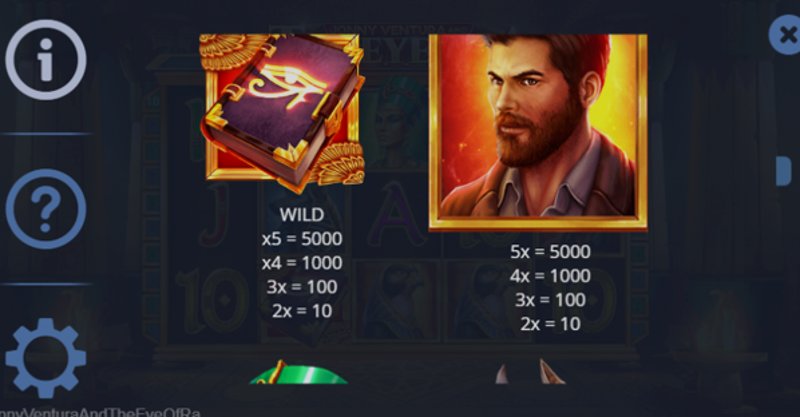800x417 pixels.
Task: Click the wild x4 = 1000 payout line
Action: (302, 263)
